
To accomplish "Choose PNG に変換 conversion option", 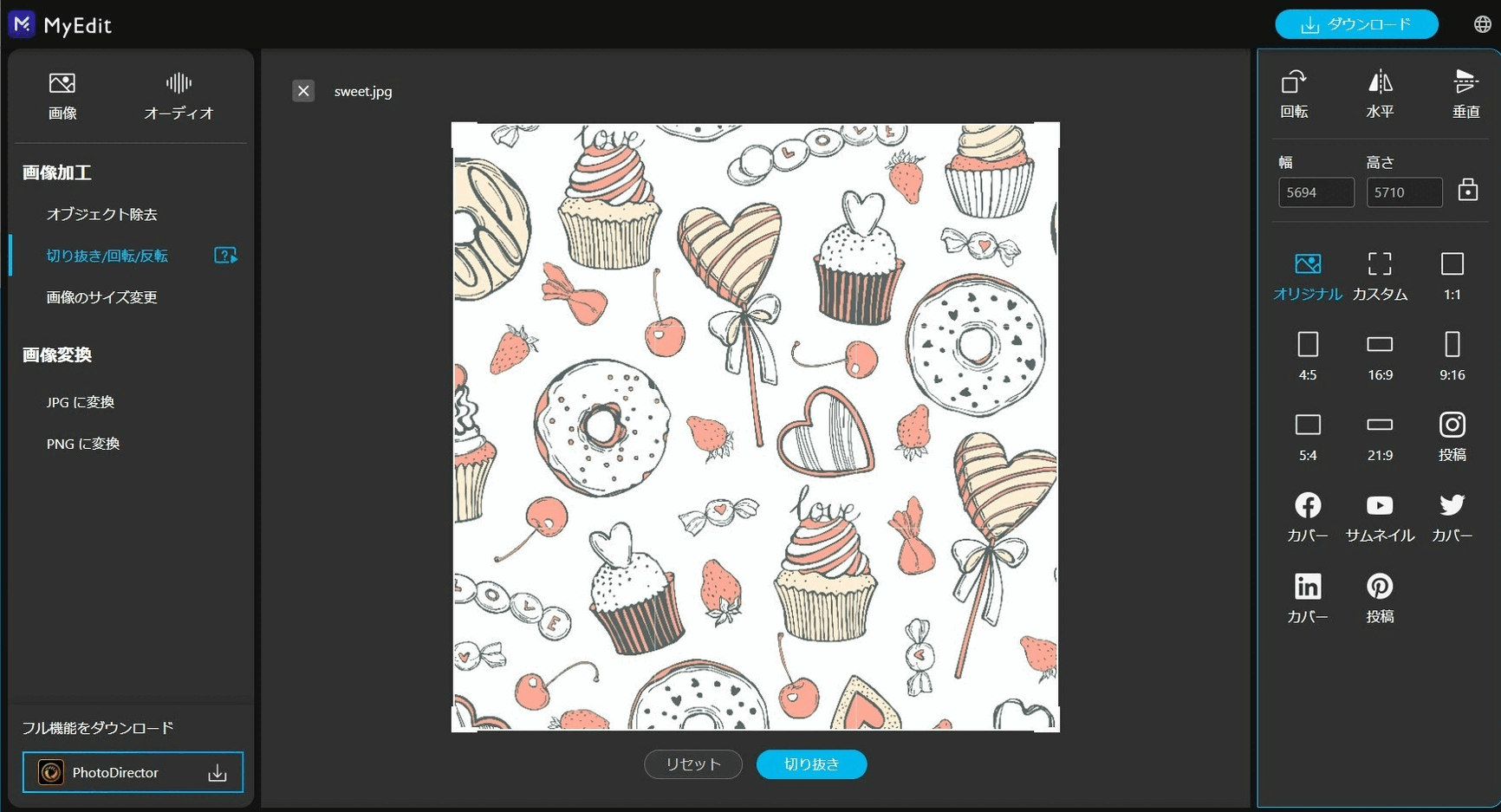I will tap(83, 444).
